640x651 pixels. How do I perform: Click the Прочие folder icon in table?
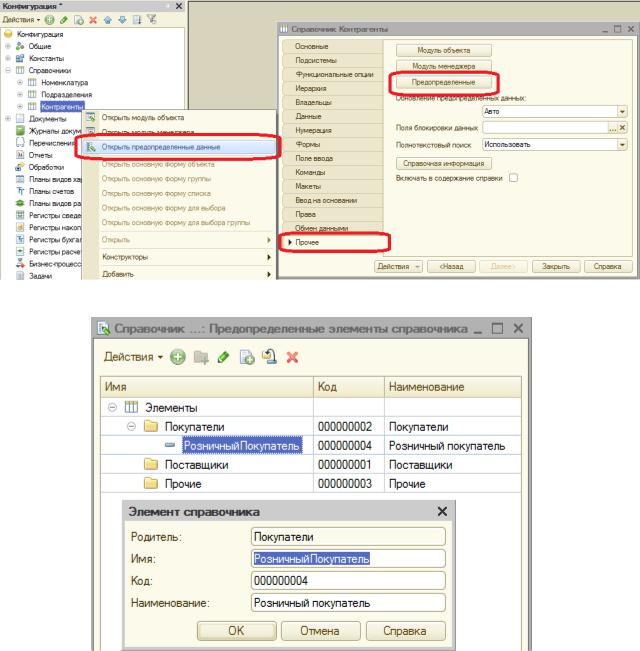tap(151, 483)
